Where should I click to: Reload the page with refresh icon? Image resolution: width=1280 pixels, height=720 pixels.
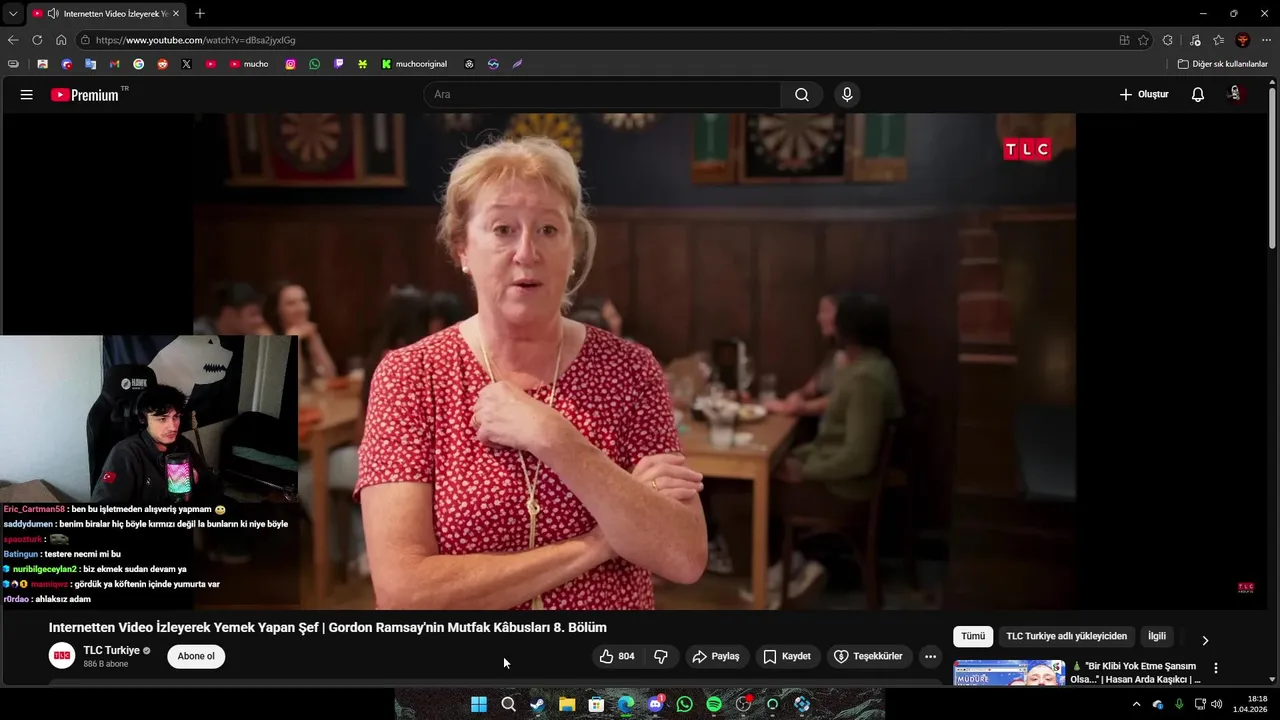[37, 40]
